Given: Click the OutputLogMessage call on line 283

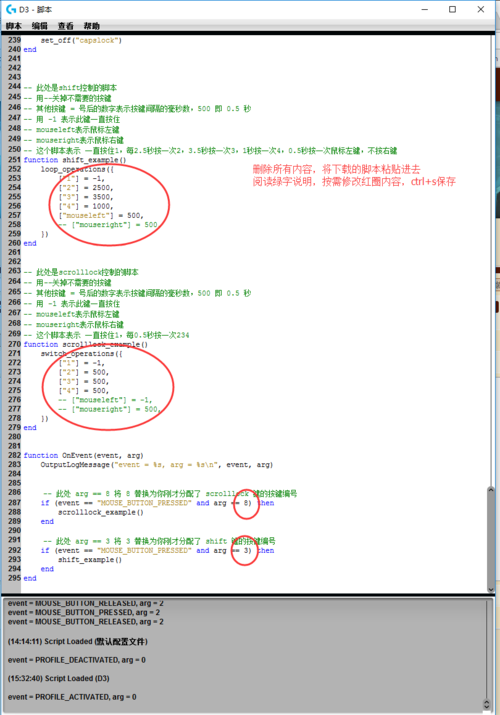Looking at the screenshot, I should [x=157, y=465].
